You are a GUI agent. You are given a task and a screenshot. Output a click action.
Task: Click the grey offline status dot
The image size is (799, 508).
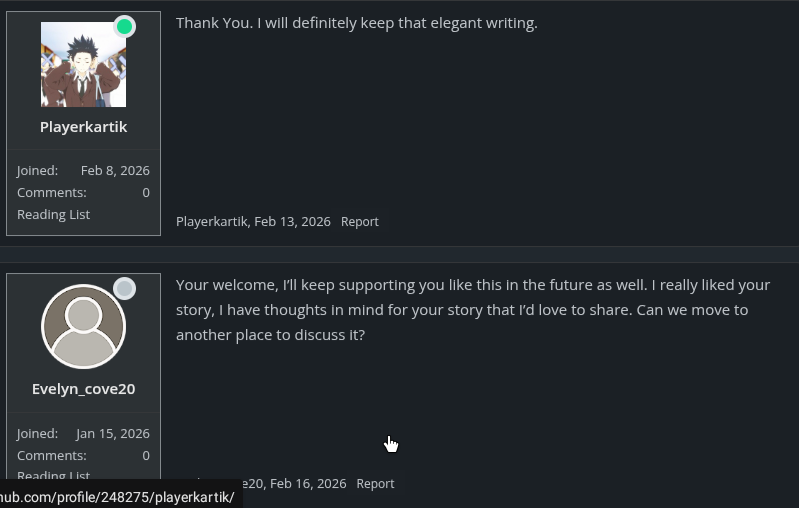coord(124,289)
